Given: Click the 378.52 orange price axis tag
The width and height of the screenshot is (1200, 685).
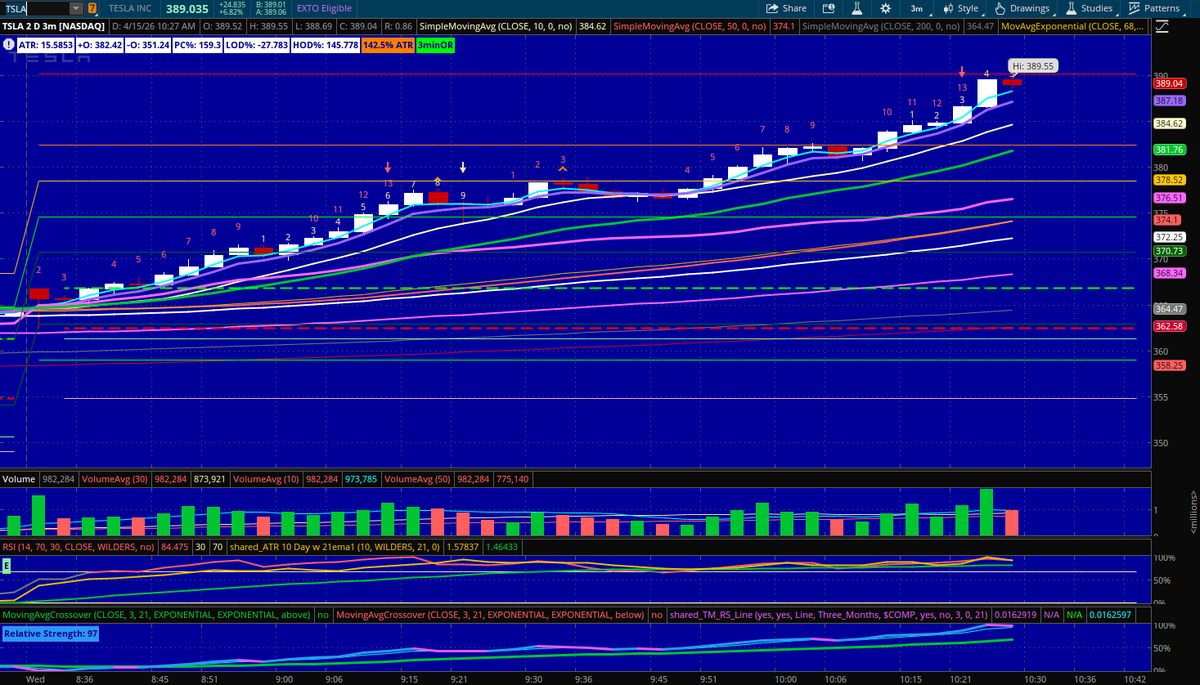Looking at the screenshot, I should click(x=1169, y=179).
